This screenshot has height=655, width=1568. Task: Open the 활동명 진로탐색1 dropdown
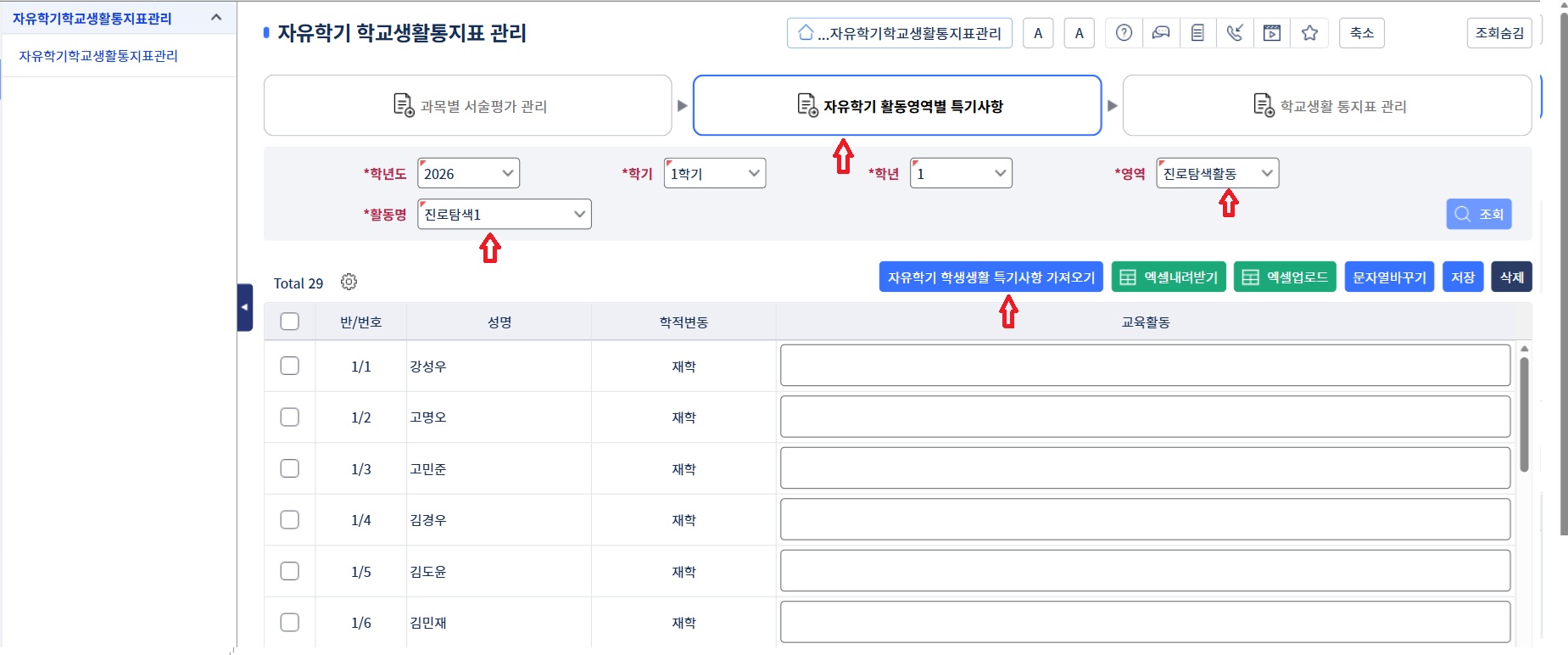click(505, 214)
